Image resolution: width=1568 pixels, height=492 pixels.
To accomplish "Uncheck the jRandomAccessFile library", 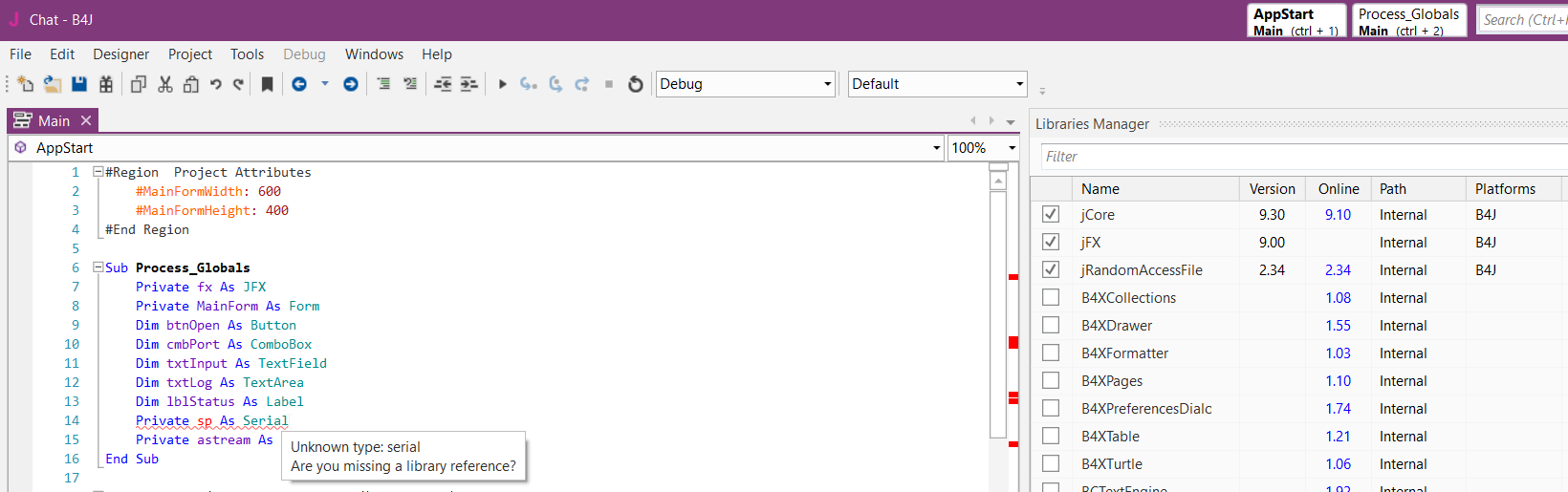I will (1051, 269).
